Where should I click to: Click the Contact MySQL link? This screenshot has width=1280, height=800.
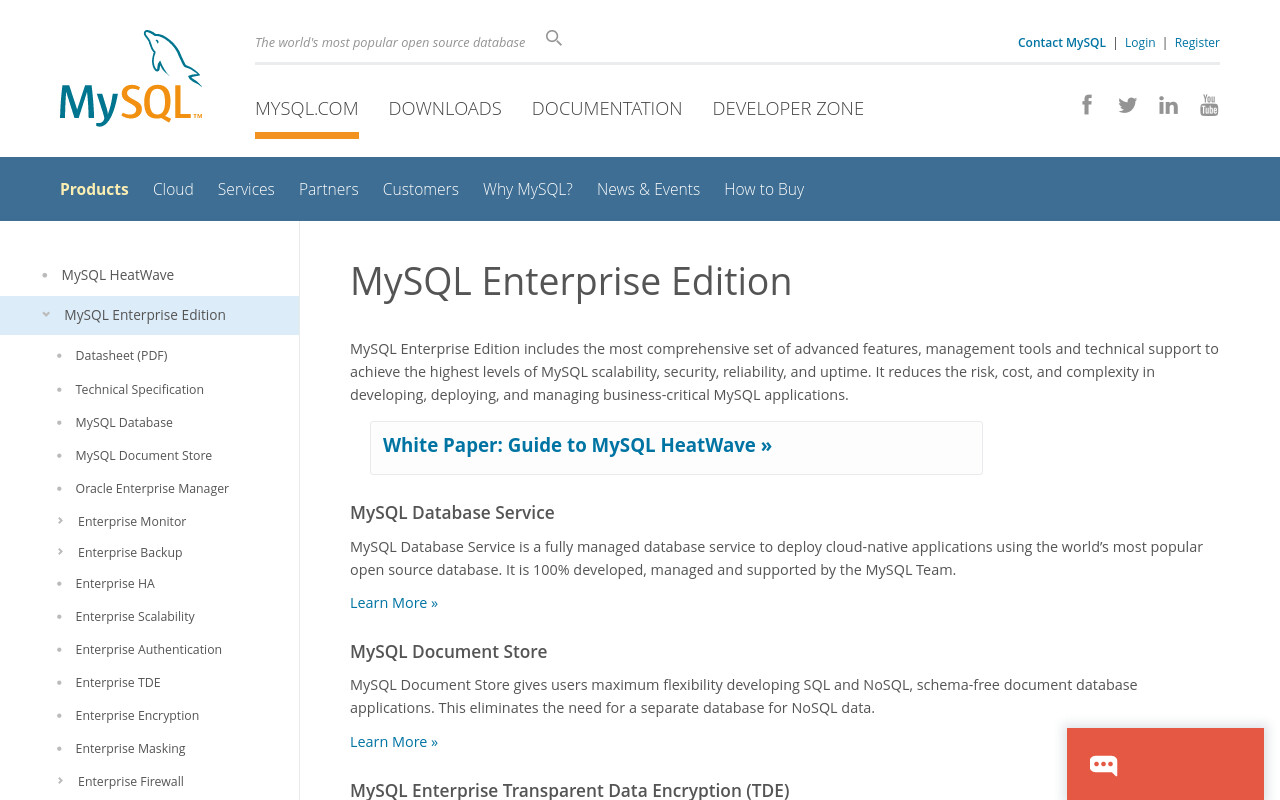1062,42
